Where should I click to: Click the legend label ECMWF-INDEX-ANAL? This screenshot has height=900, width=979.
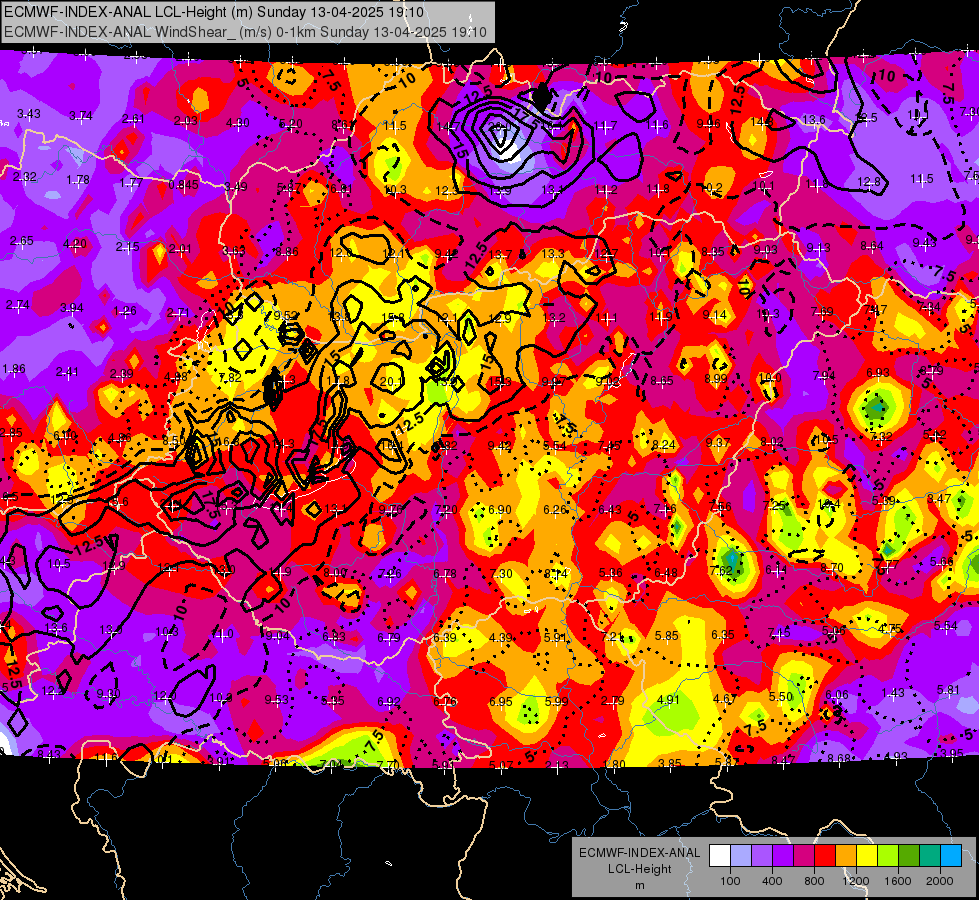point(639,853)
